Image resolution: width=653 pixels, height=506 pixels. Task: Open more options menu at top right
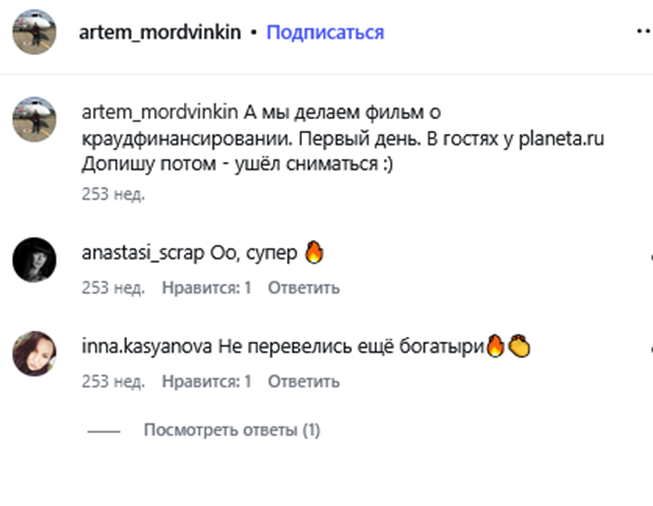point(643,31)
